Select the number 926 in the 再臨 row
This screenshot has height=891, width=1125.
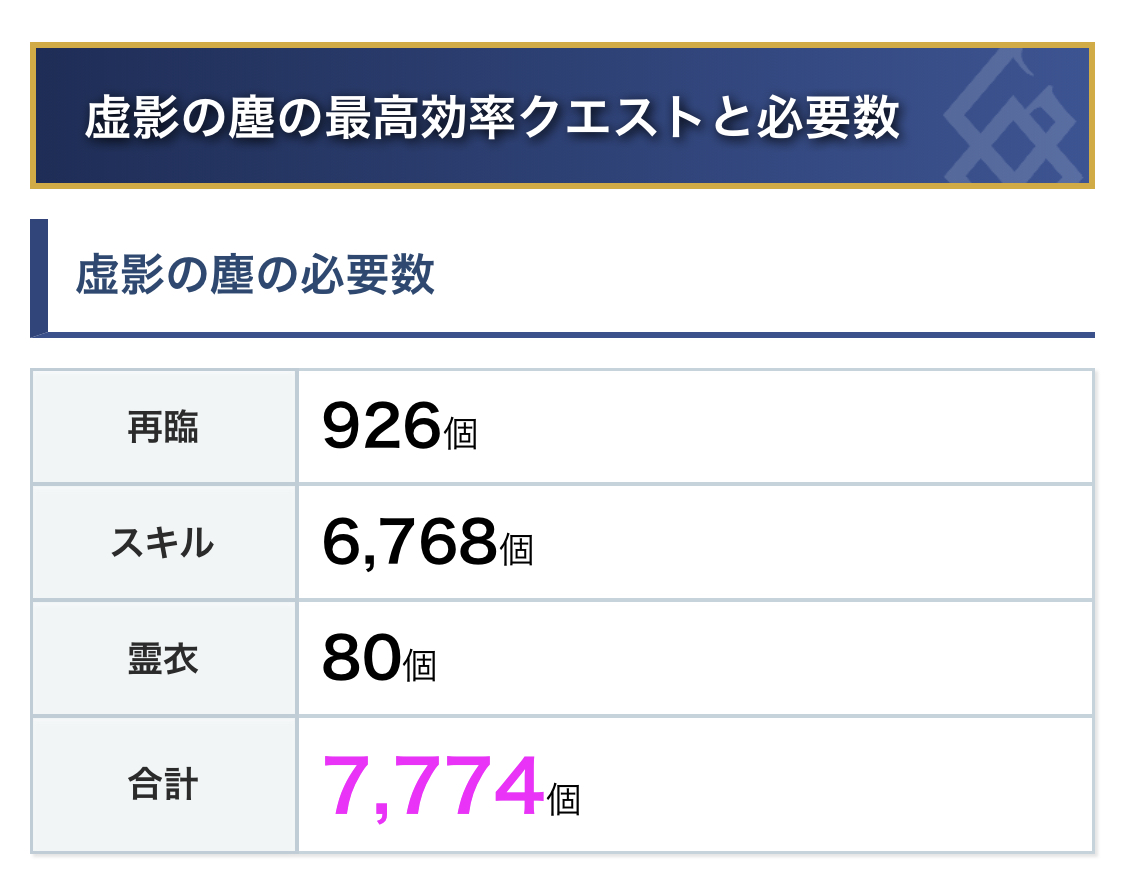coord(381,427)
